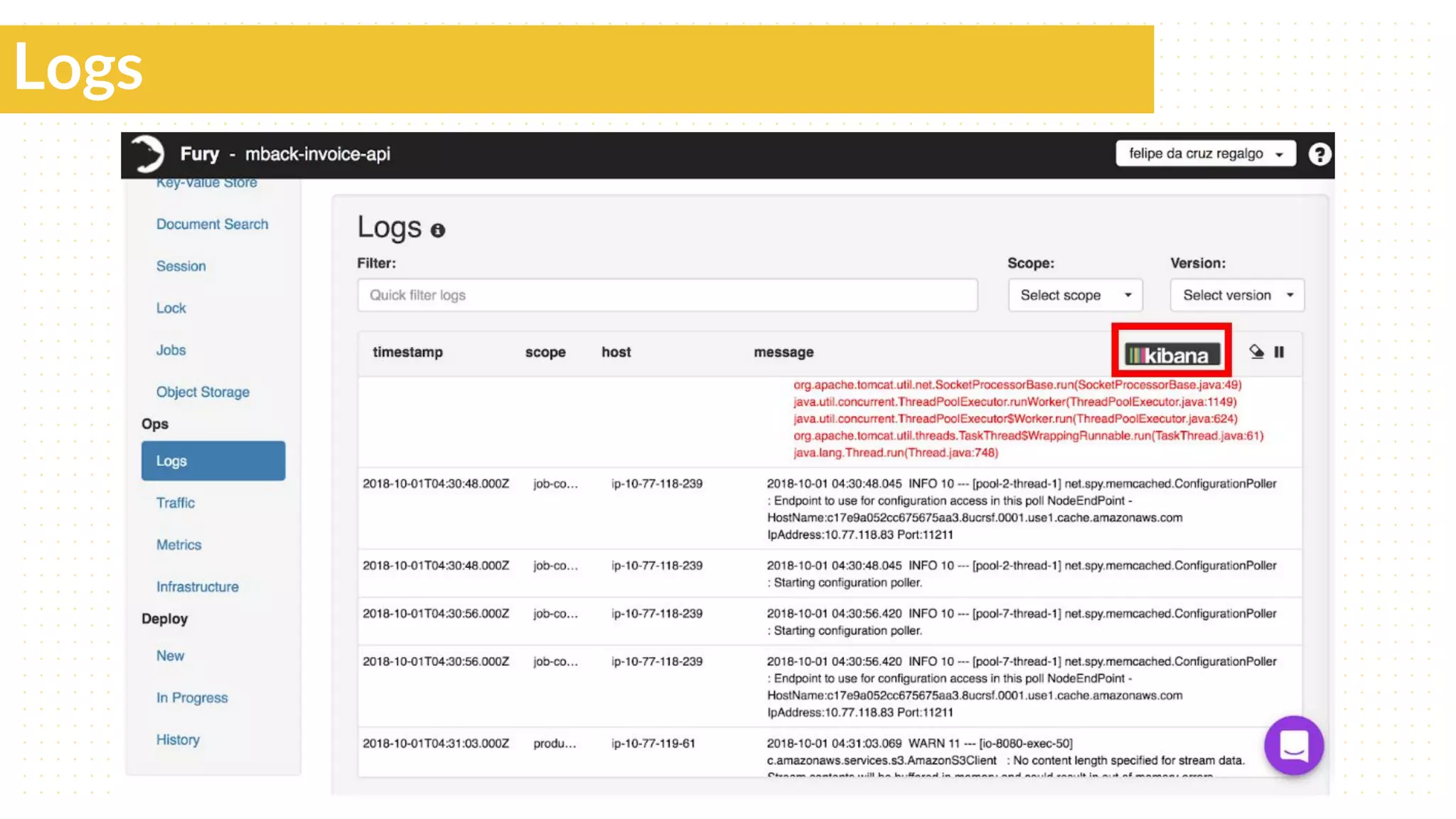Open In Progress deploys
The image size is (1456, 819).
coord(192,697)
